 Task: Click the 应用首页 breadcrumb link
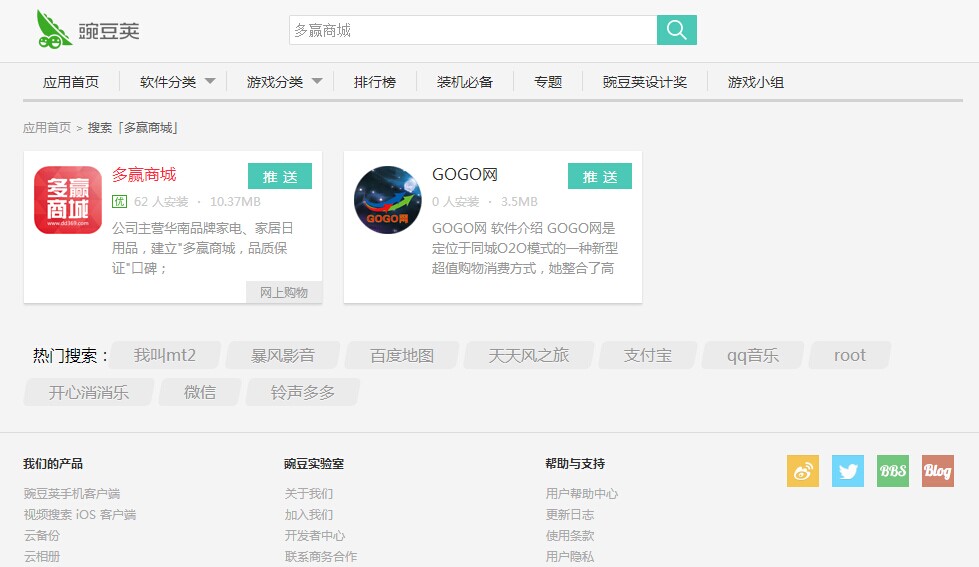[x=47, y=128]
